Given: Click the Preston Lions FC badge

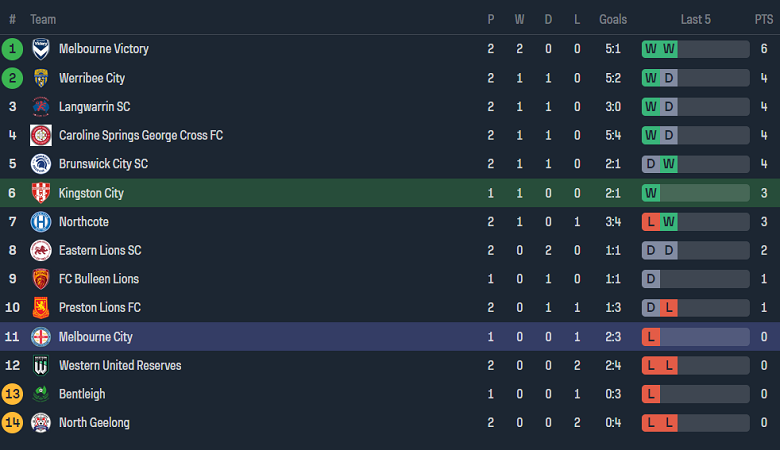Looking at the screenshot, I should (41, 308).
